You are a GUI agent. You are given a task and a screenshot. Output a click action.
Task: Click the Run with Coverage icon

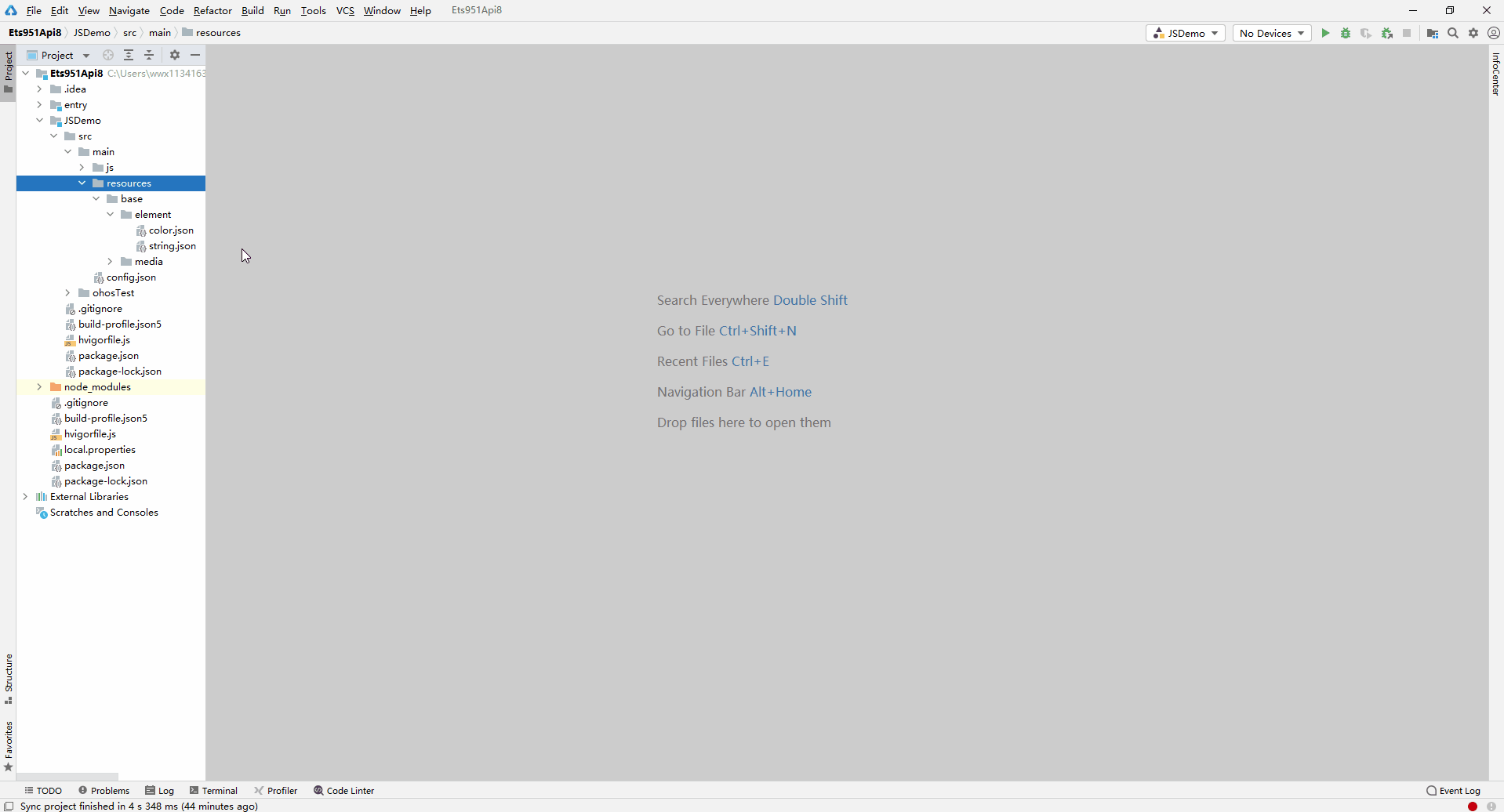tap(1366, 33)
